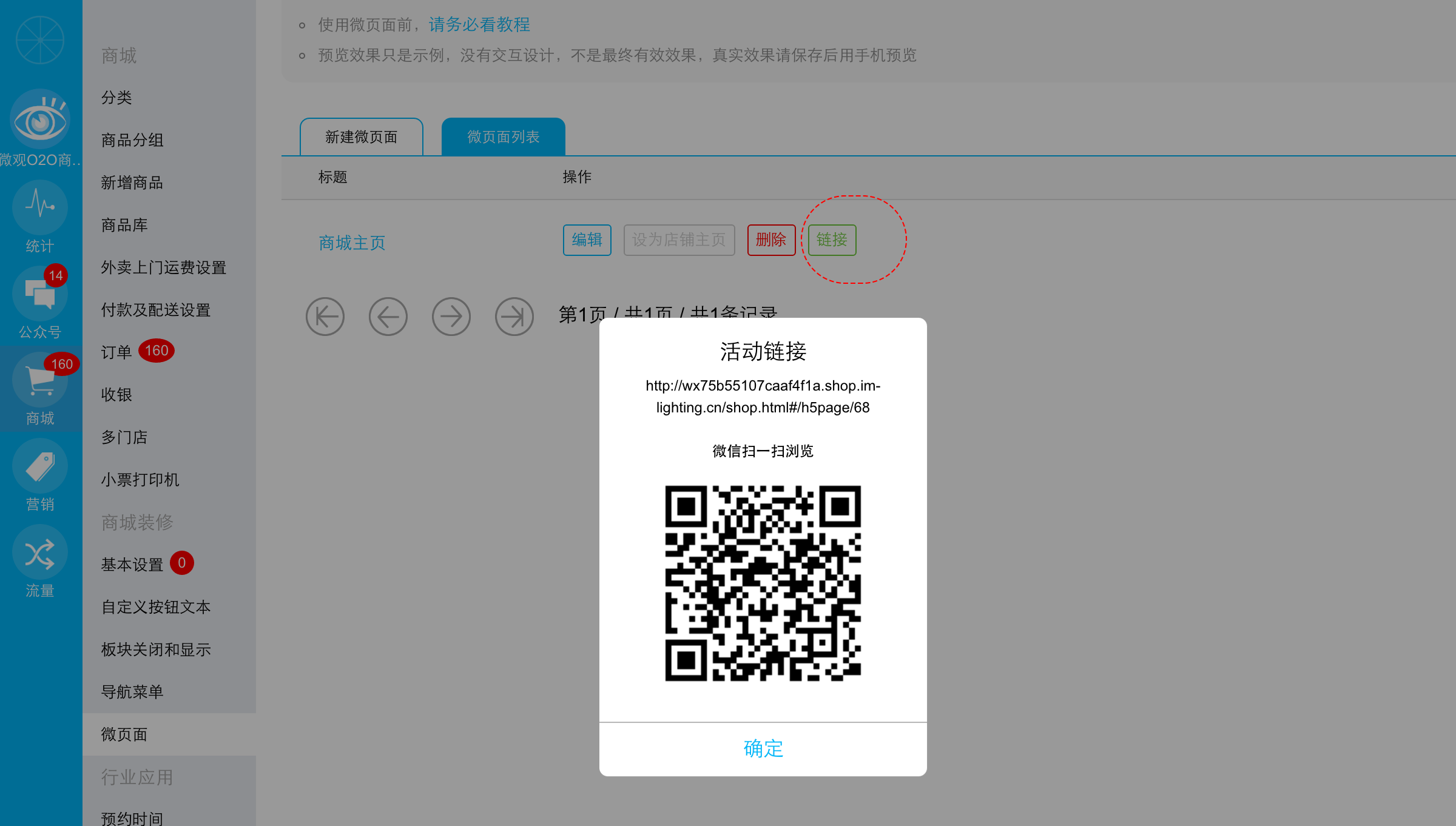Screen dimensions: 1456x826
Task: Click the green 链接 button
Action: [x=832, y=240]
